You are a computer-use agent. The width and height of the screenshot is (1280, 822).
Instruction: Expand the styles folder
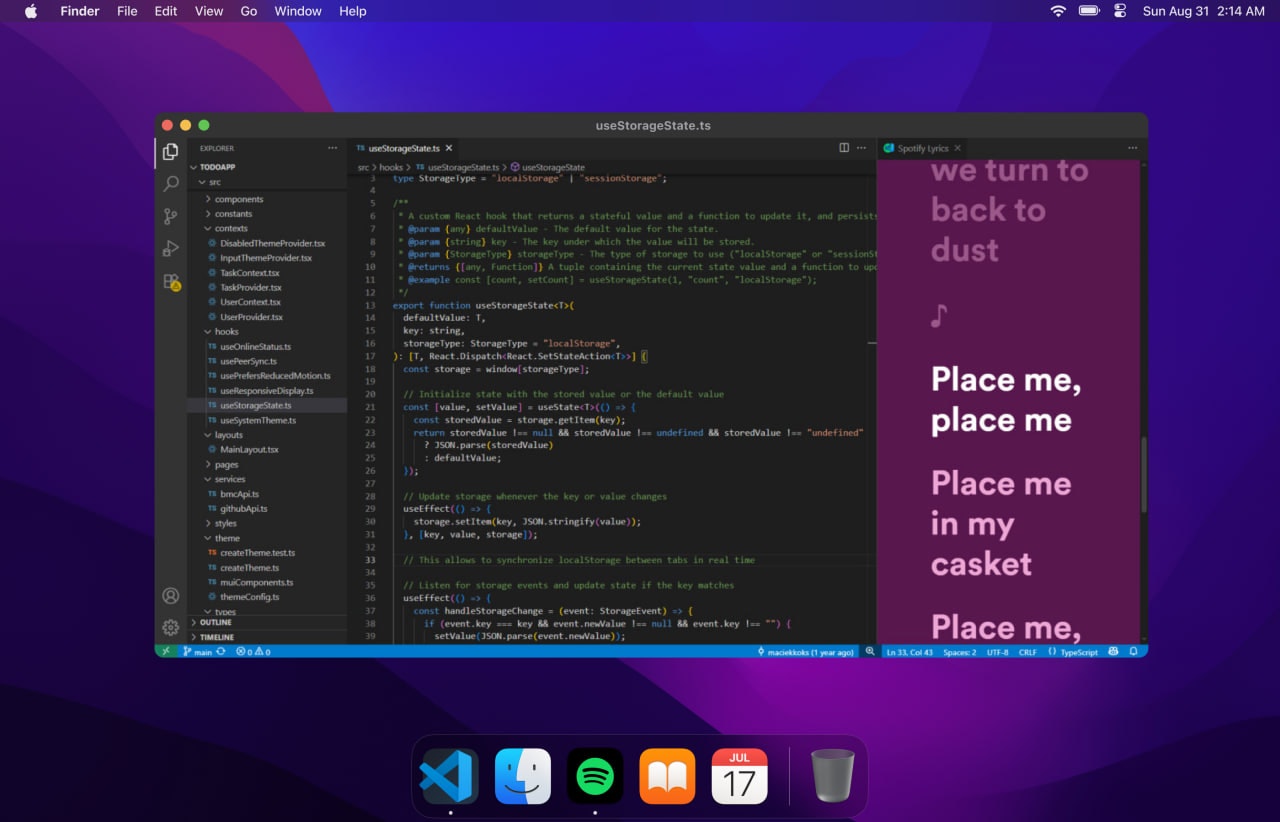(x=267, y=523)
